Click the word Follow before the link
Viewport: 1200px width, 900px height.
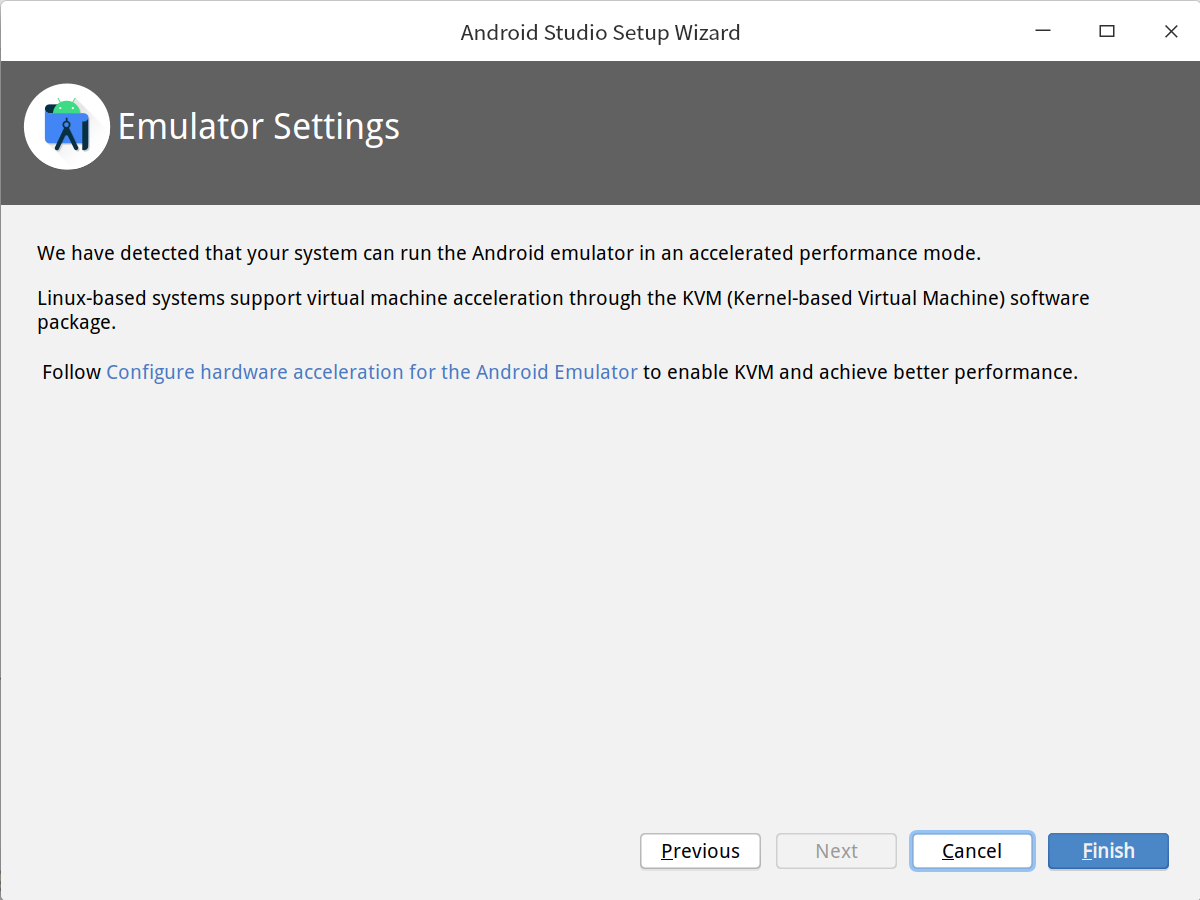tap(72, 372)
